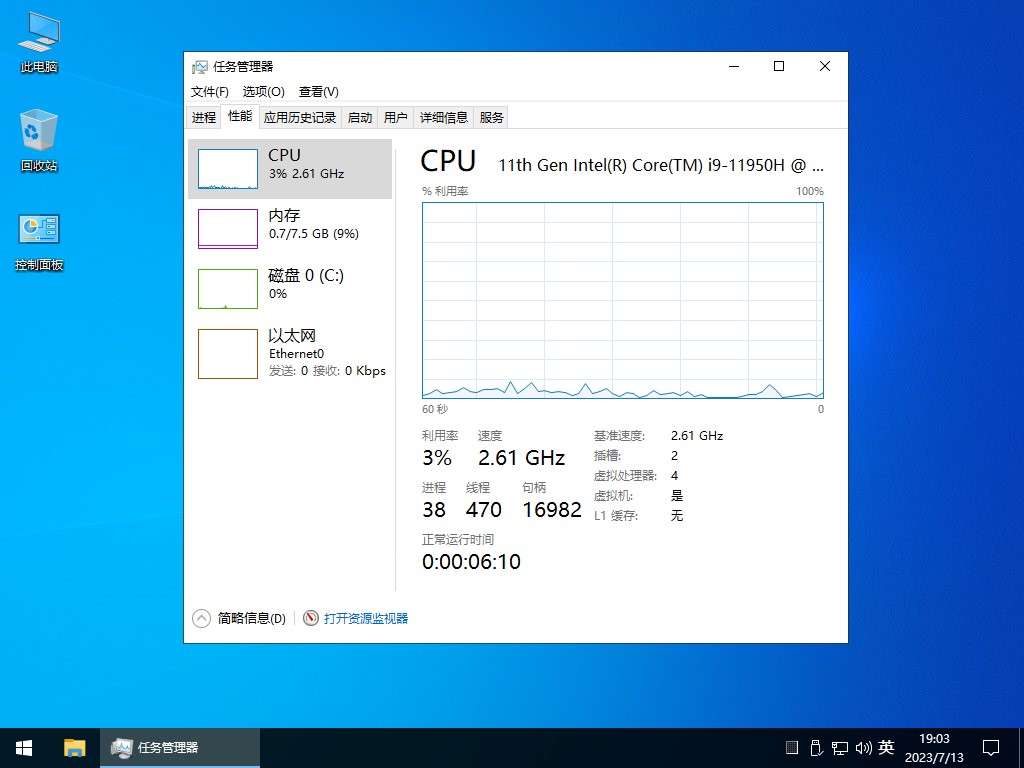The image size is (1024, 768).
Task: Click 60 秒 graph axis label
Action: [x=435, y=409]
